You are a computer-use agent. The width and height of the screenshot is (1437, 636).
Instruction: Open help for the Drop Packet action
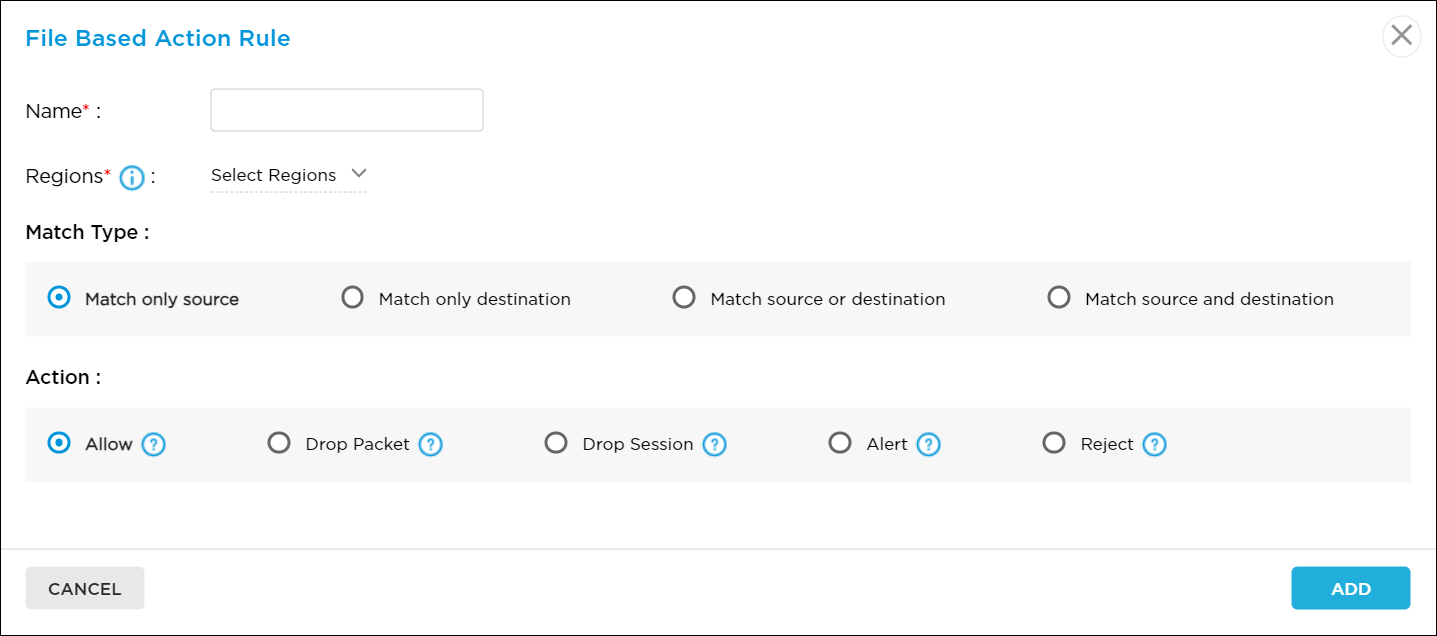tap(430, 443)
